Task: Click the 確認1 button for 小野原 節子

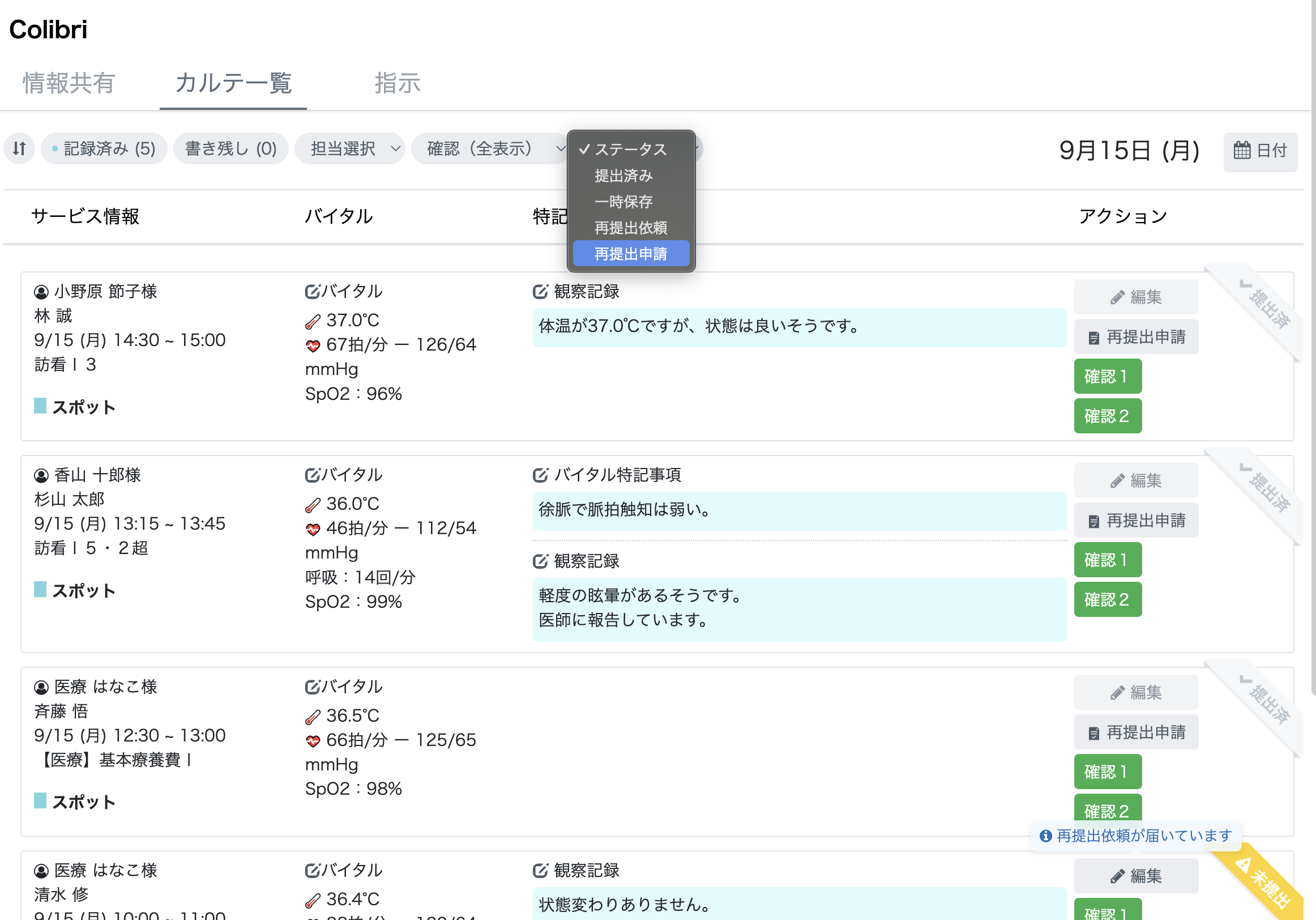Action: (1108, 376)
